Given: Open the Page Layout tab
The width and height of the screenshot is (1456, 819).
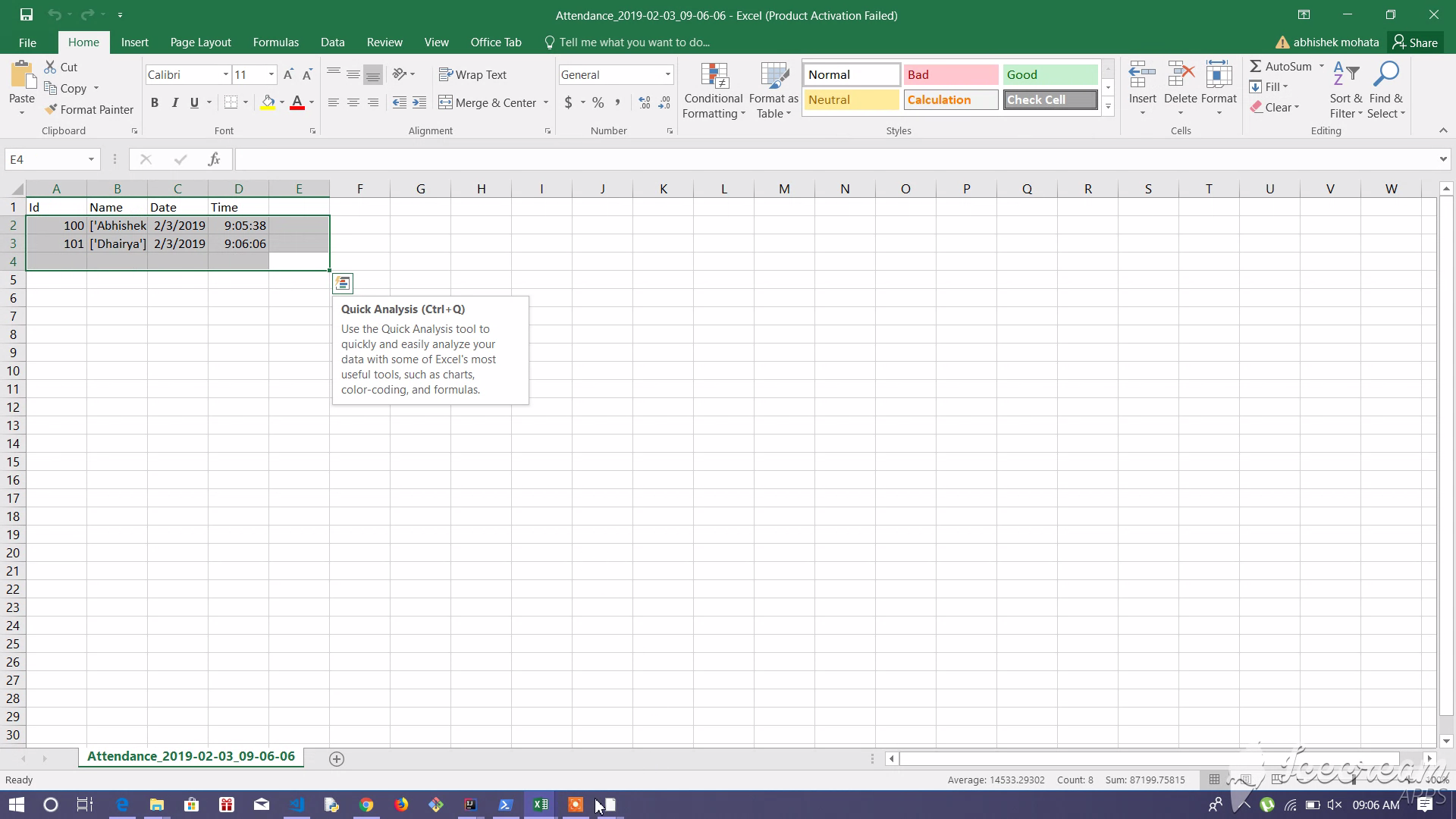Looking at the screenshot, I should click(200, 42).
